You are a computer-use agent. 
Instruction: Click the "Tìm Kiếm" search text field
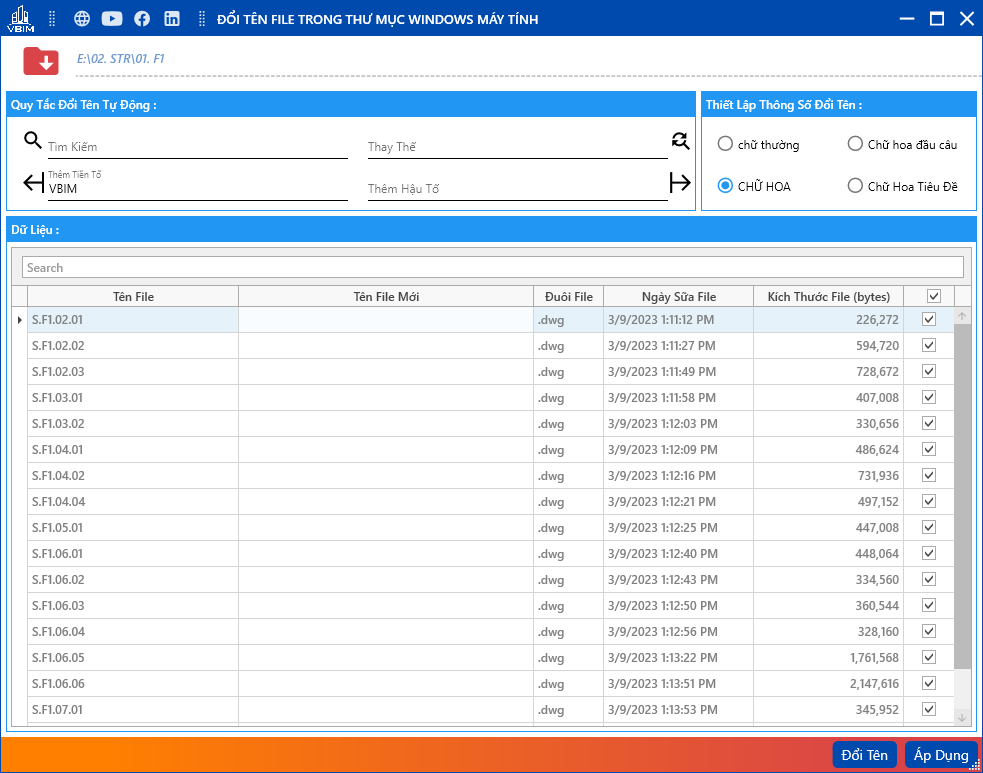197,147
